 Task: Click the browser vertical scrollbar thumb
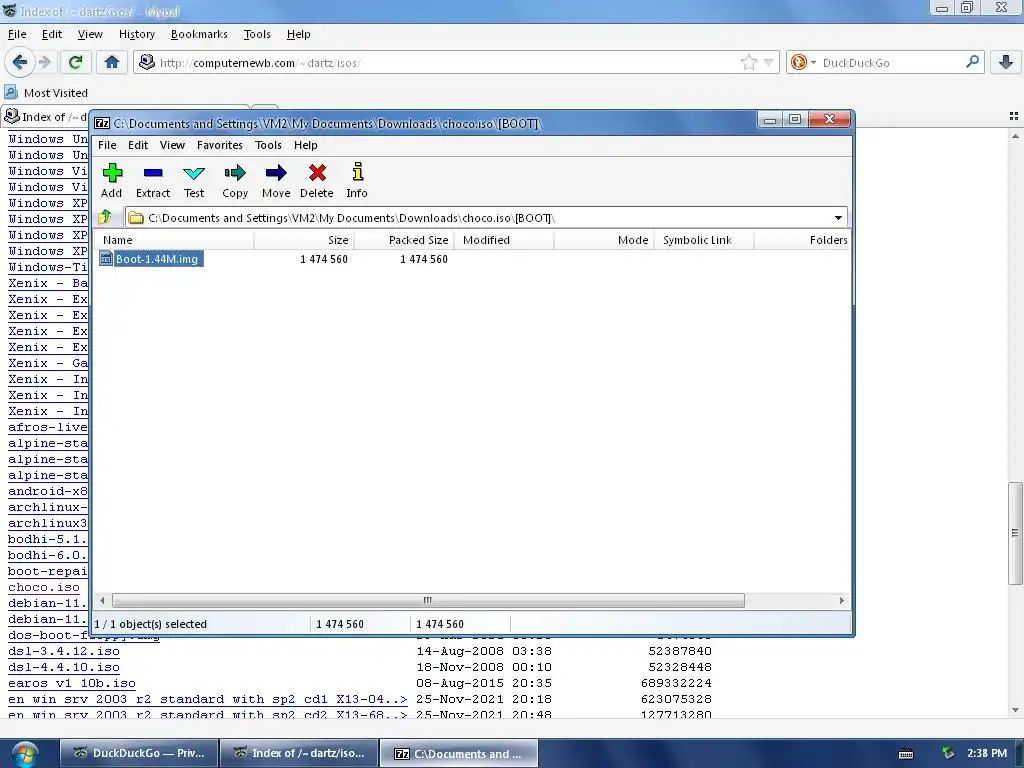pos(1015,533)
